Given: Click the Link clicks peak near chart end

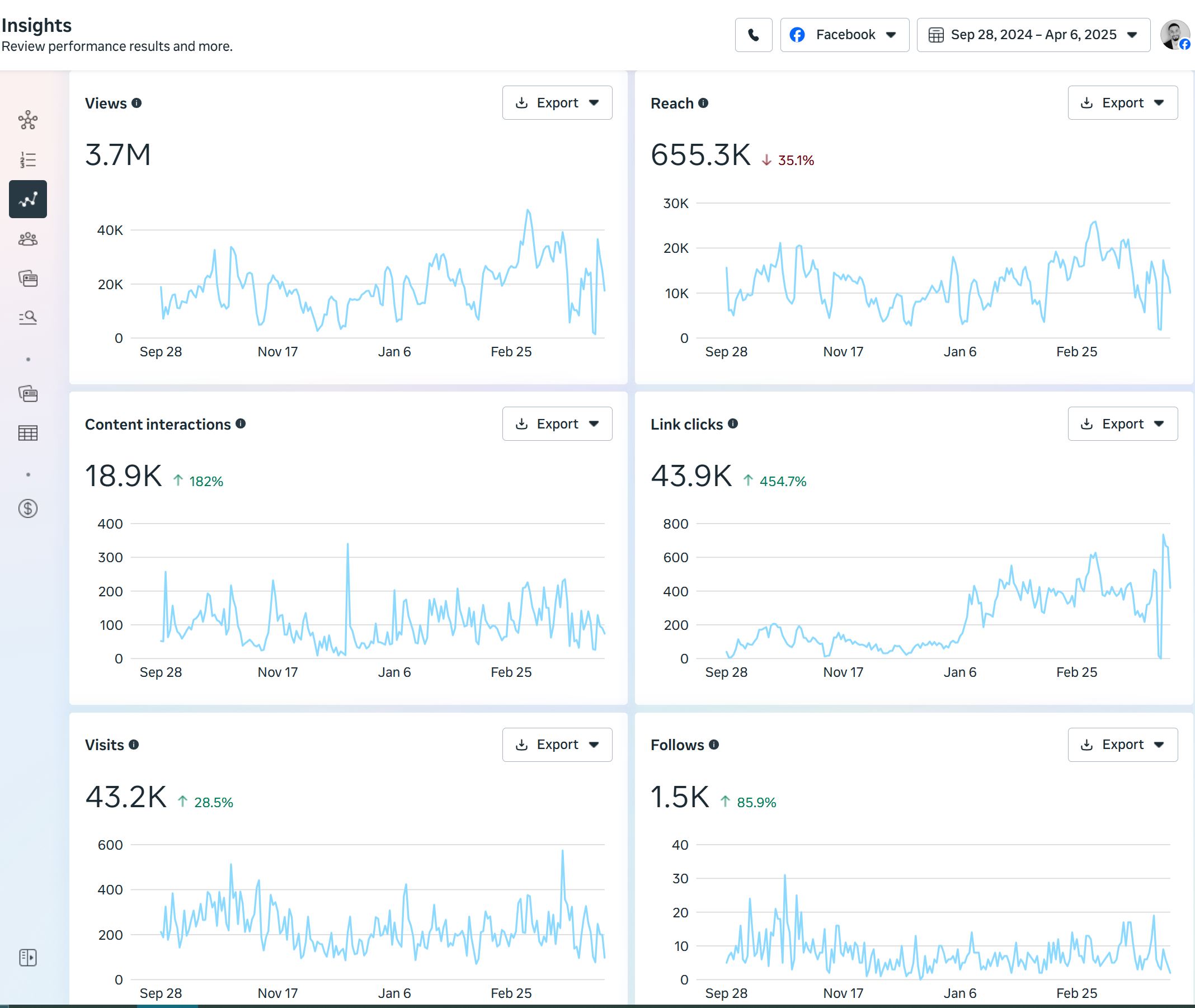Looking at the screenshot, I should click(1163, 535).
